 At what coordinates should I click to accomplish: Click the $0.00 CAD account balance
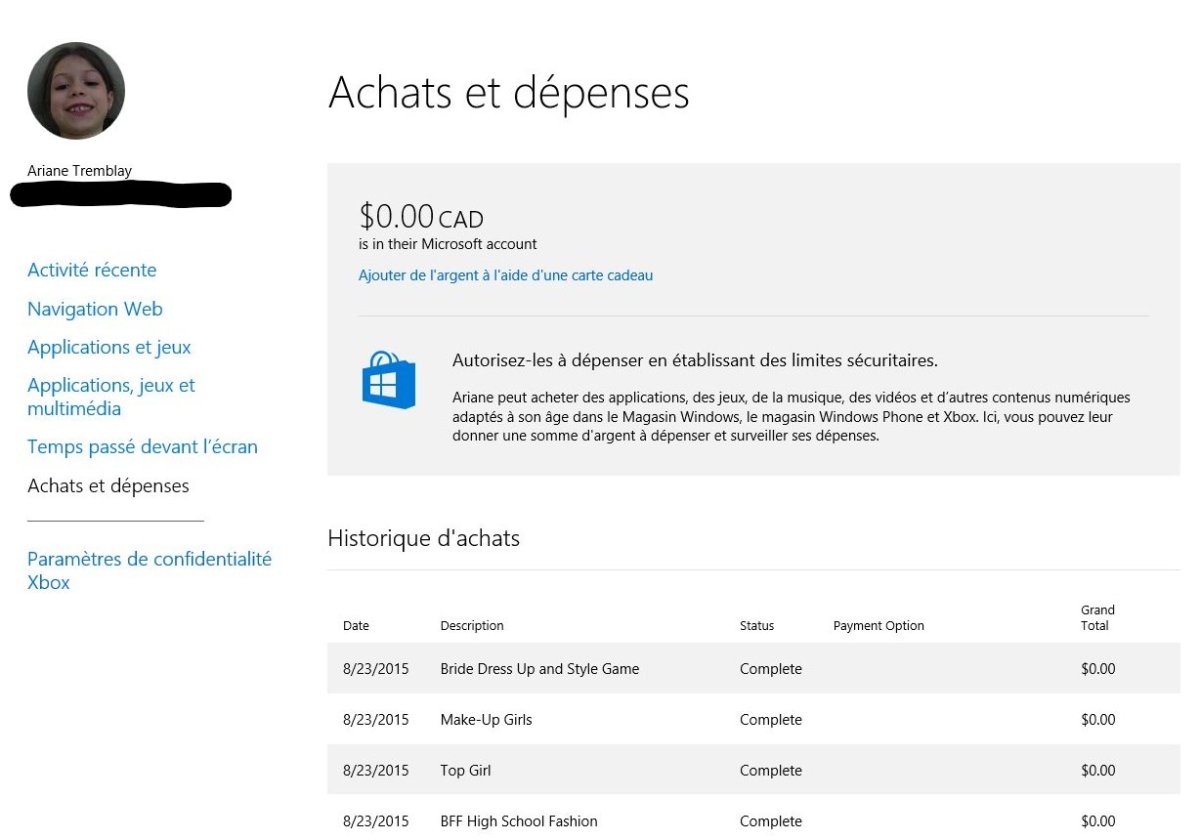[421, 217]
